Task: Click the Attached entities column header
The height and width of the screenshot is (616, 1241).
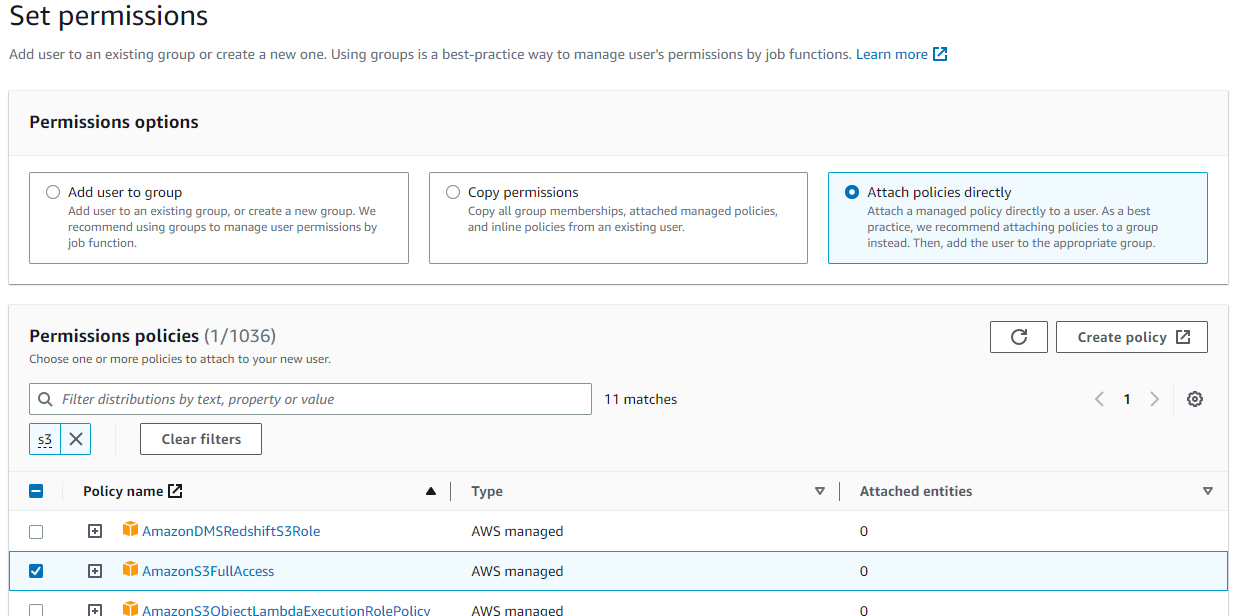Action: [916, 491]
